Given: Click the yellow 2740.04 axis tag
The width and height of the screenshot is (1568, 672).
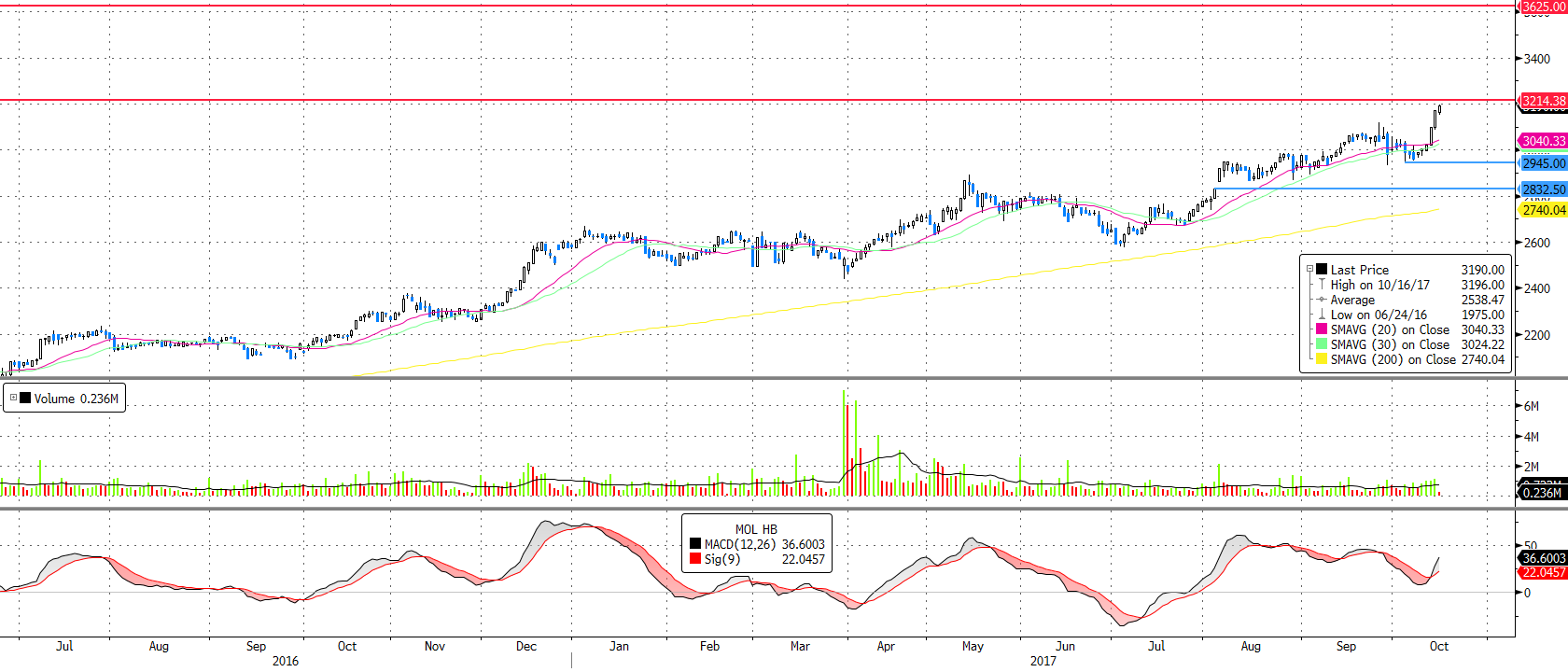Looking at the screenshot, I should (1544, 210).
